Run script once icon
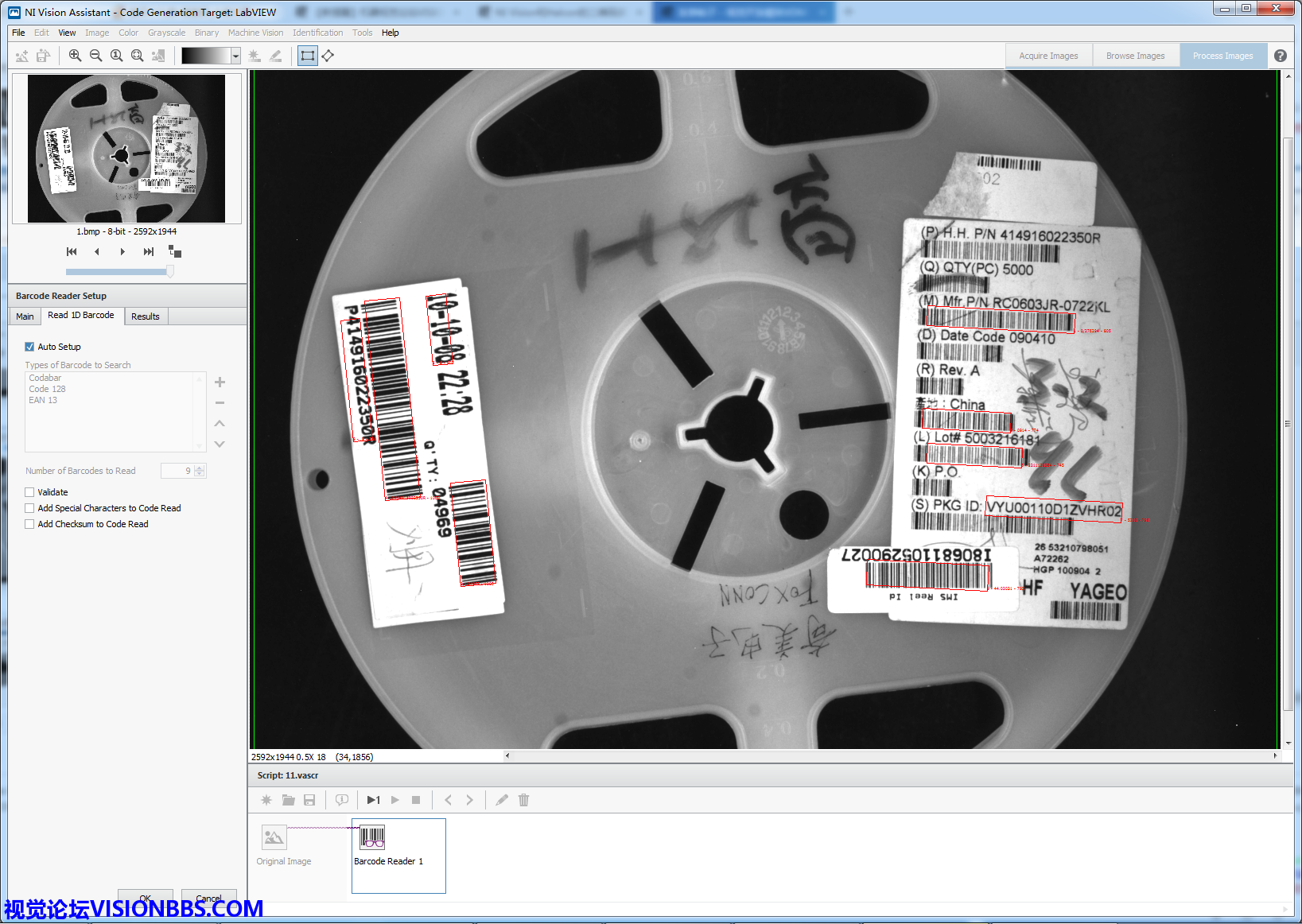 coord(373,800)
